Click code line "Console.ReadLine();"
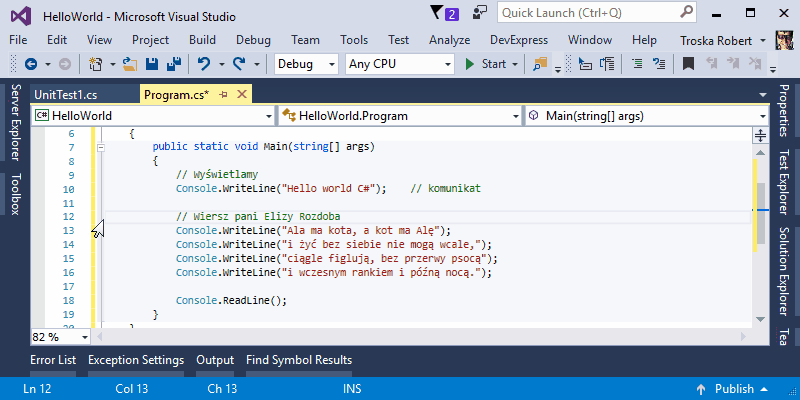The height and width of the screenshot is (400, 800). pos(232,301)
